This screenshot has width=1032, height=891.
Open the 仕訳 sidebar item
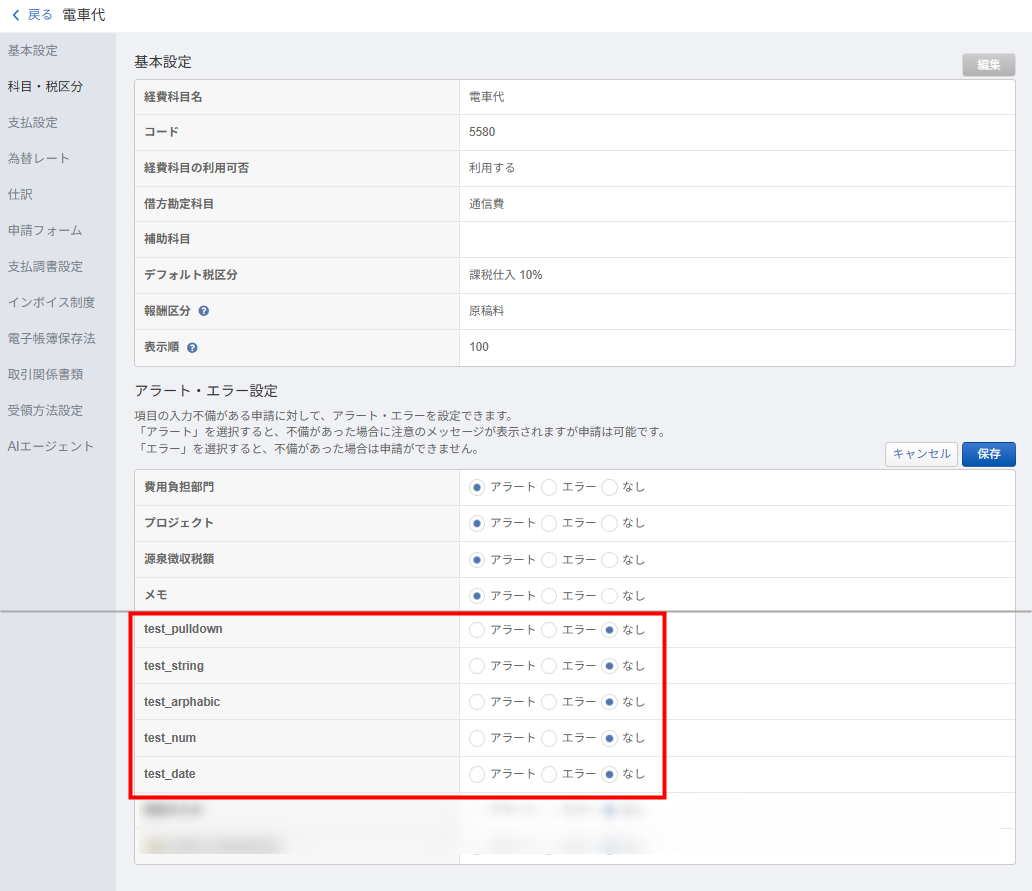(x=21, y=194)
